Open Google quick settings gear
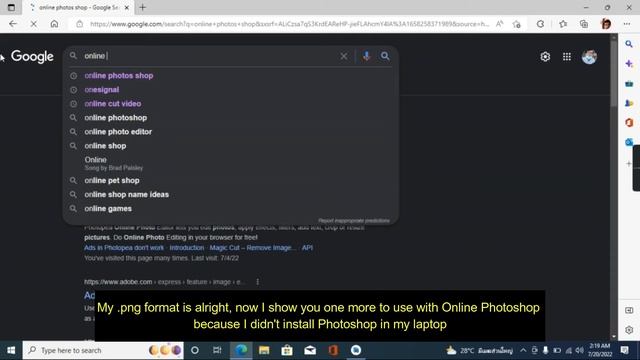 [x=545, y=57]
